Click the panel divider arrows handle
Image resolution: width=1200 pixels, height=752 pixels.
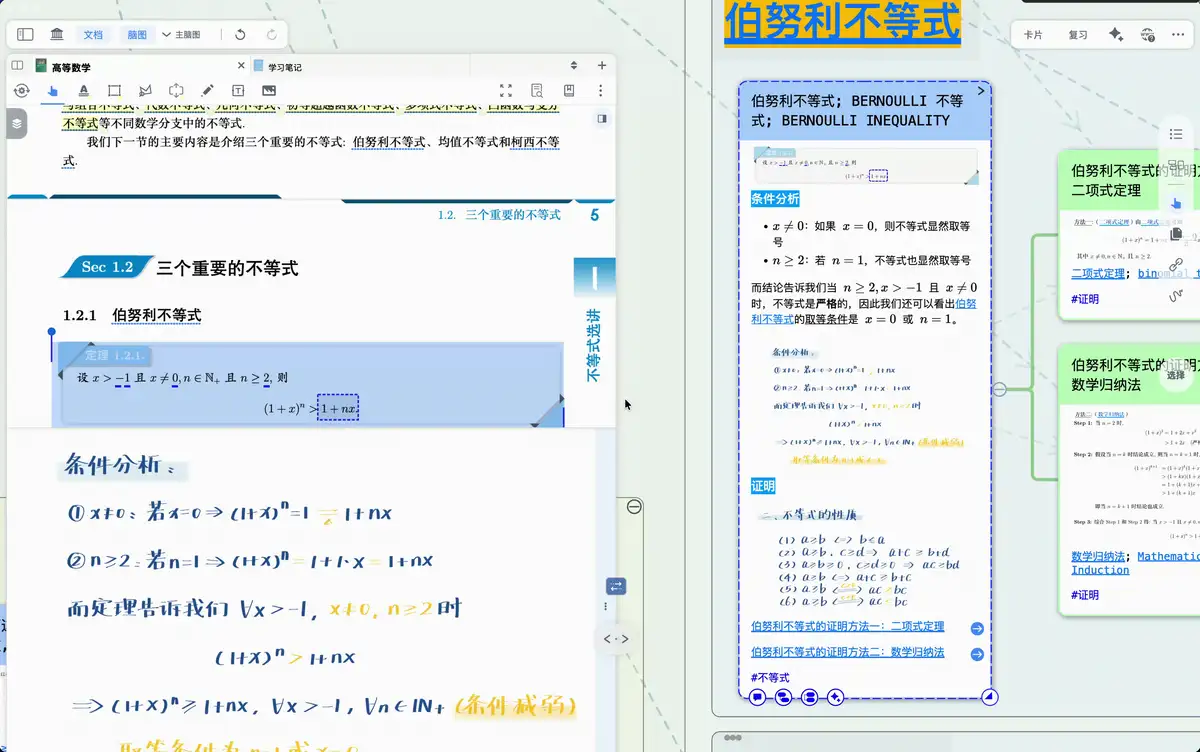(x=616, y=638)
